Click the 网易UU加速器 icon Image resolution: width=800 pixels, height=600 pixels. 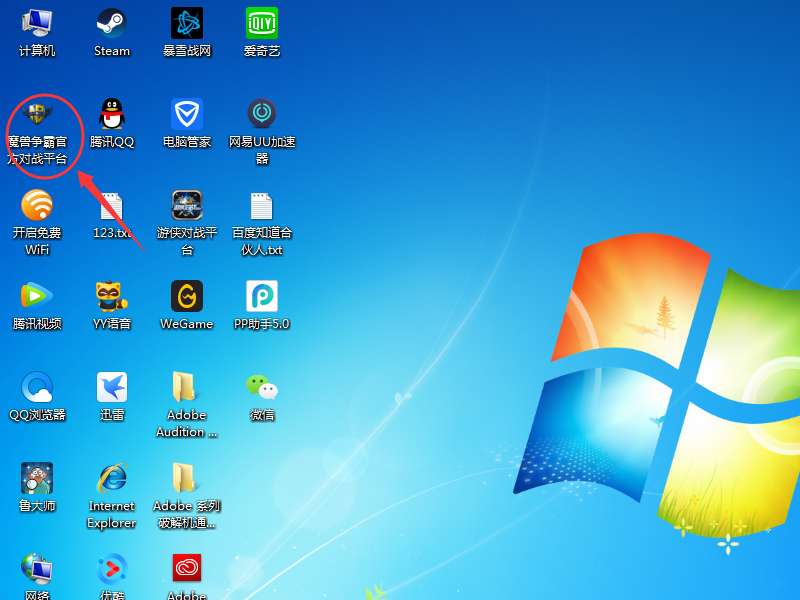click(x=262, y=114)
